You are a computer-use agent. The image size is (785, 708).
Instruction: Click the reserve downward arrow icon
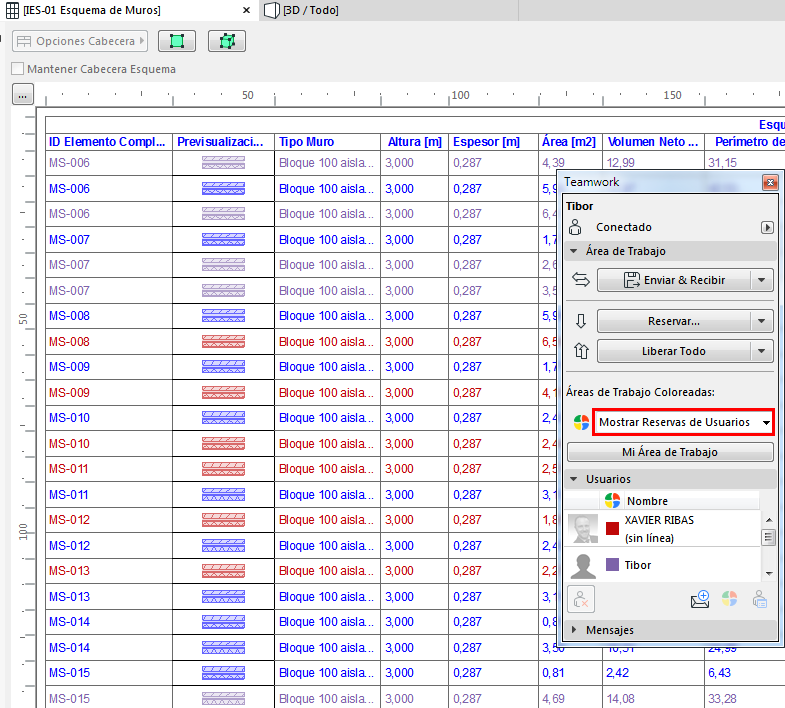pyautogui.click(x=581, y=321)
